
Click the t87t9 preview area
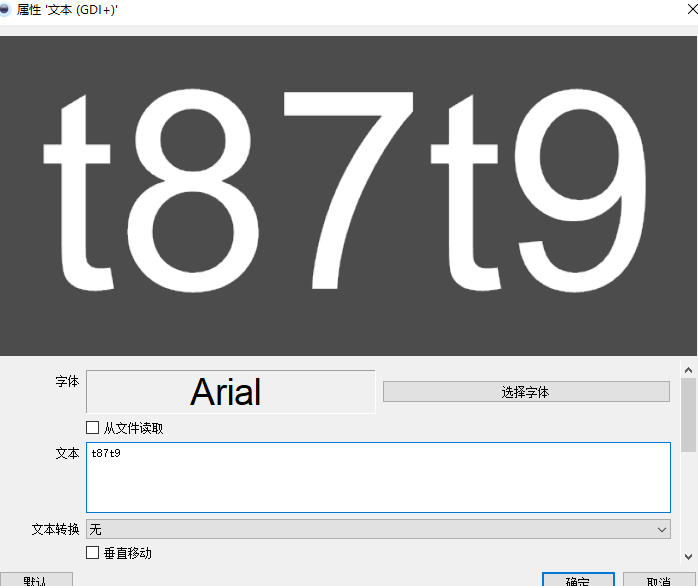[348, 196]
